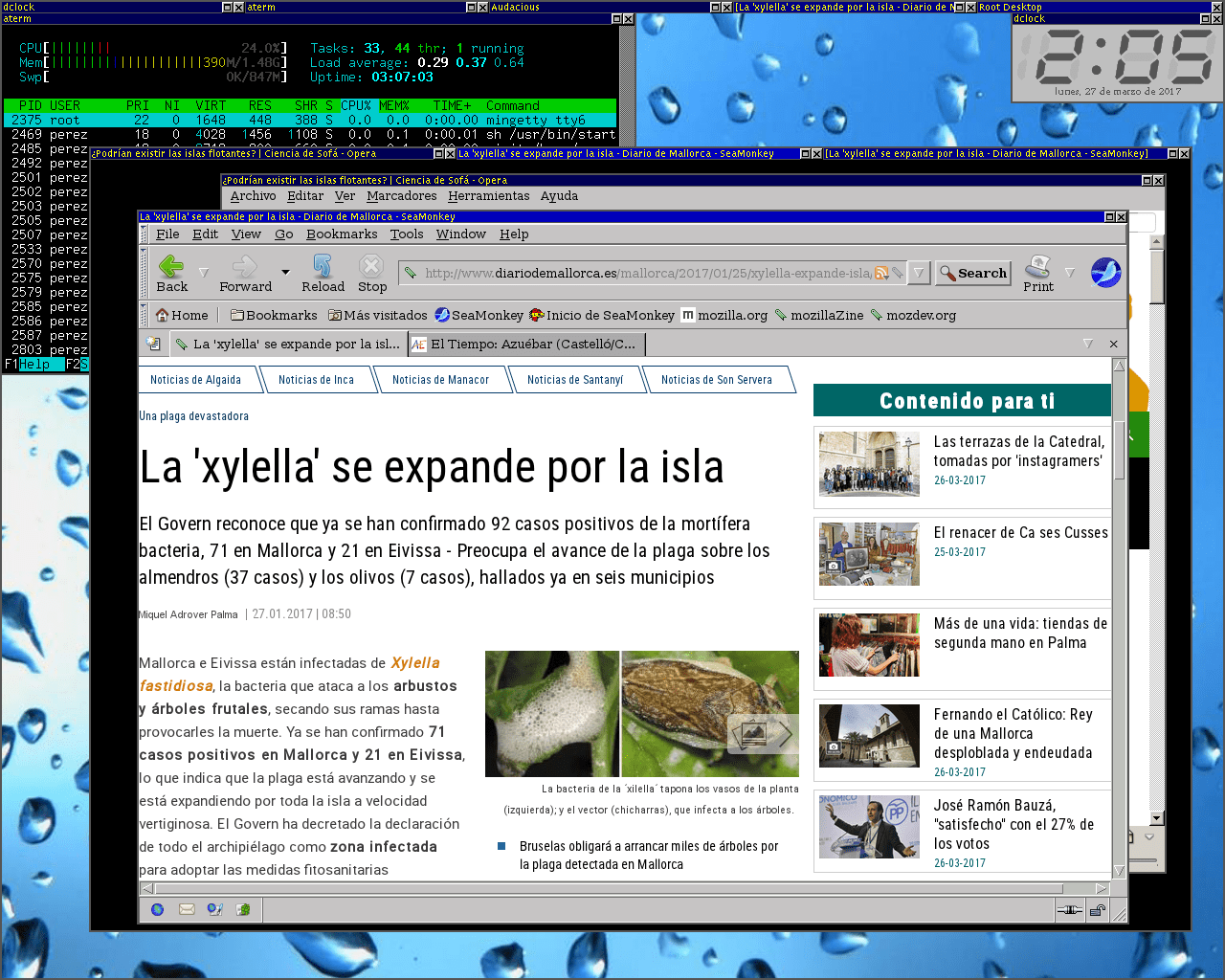Open Mail & Newsgroups from the status bar
This screenshot has width=1225, height=980.
(186, 909)
